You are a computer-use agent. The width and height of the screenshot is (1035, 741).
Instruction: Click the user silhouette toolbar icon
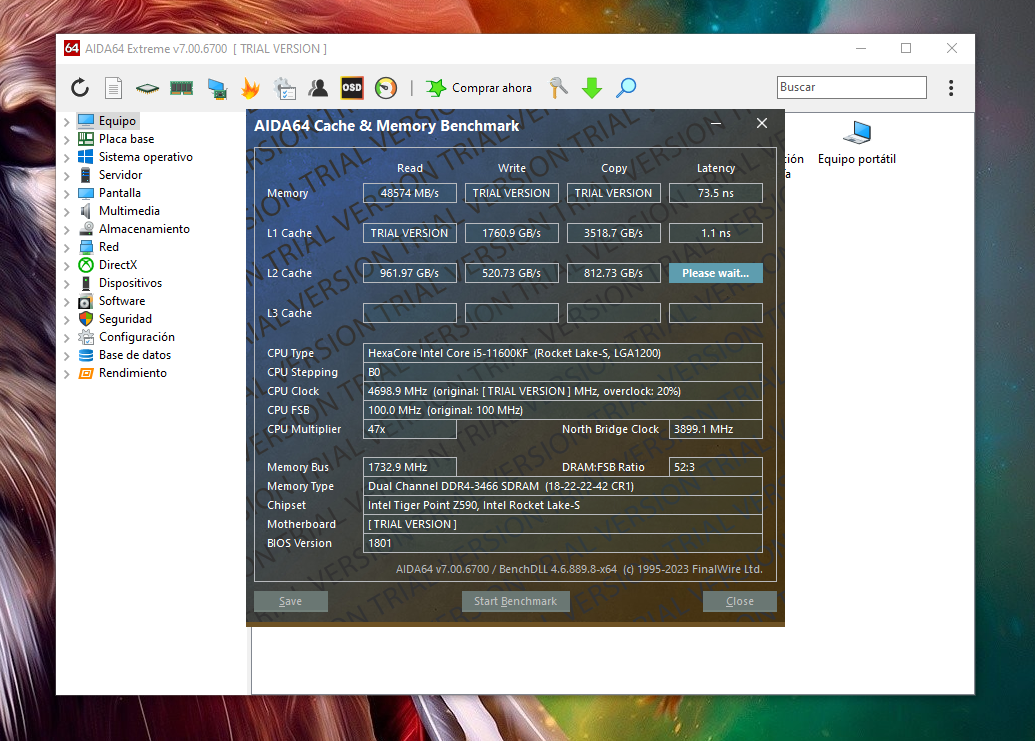318,88
